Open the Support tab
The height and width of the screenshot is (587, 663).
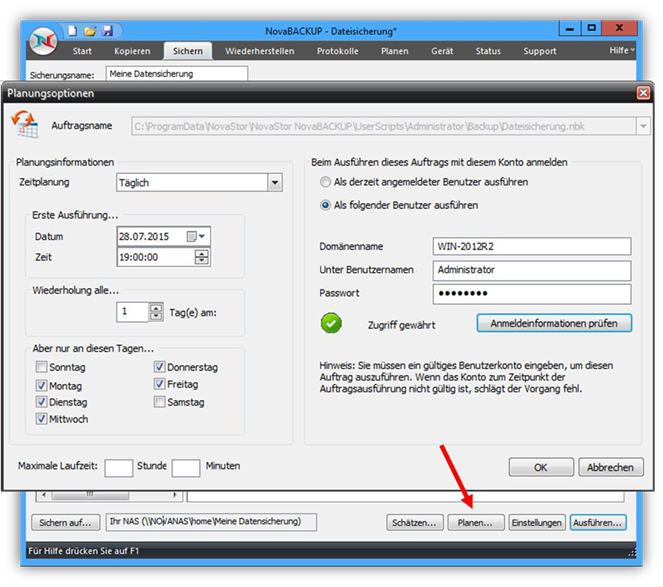(540, 51)
